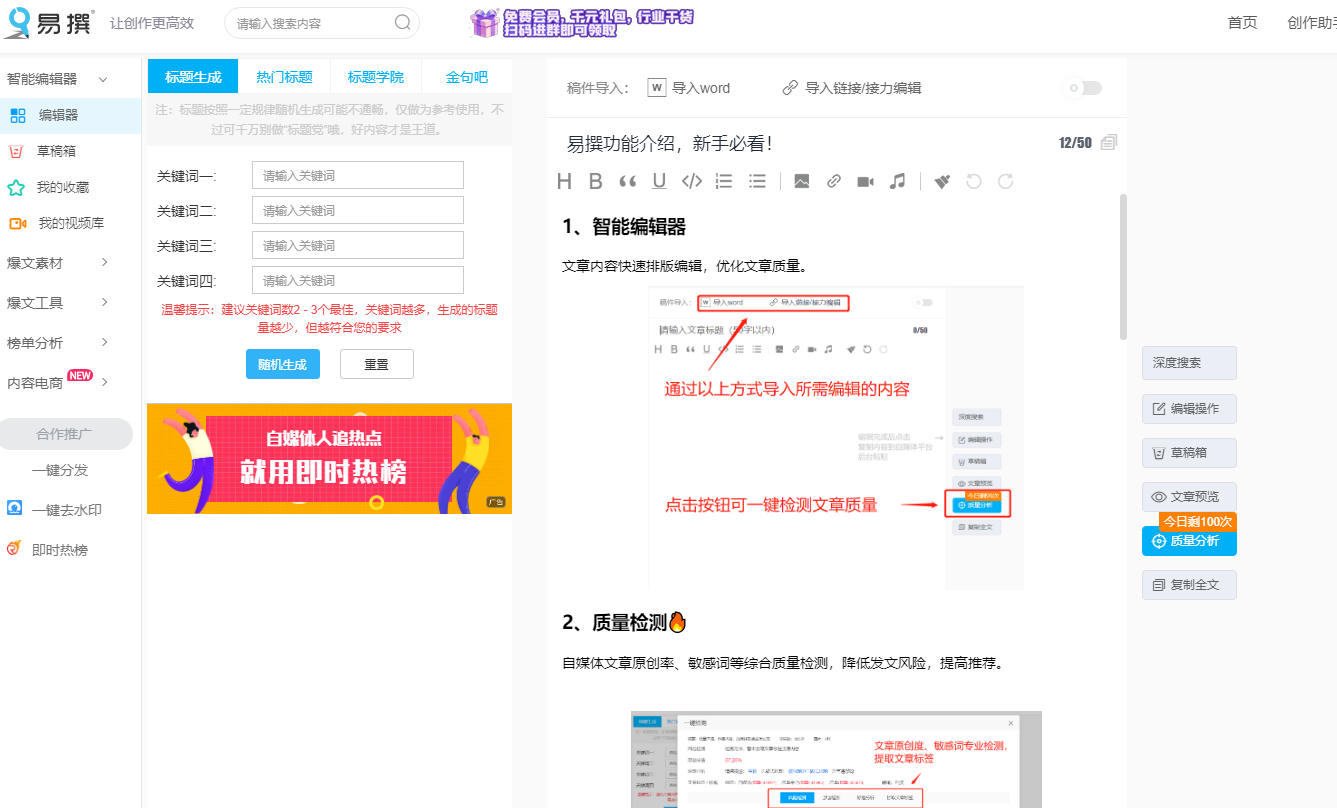Viewport: 1337px width, 808px height.
Task: Toggle underline formatting in toolbar
Action: pos(661,181)
